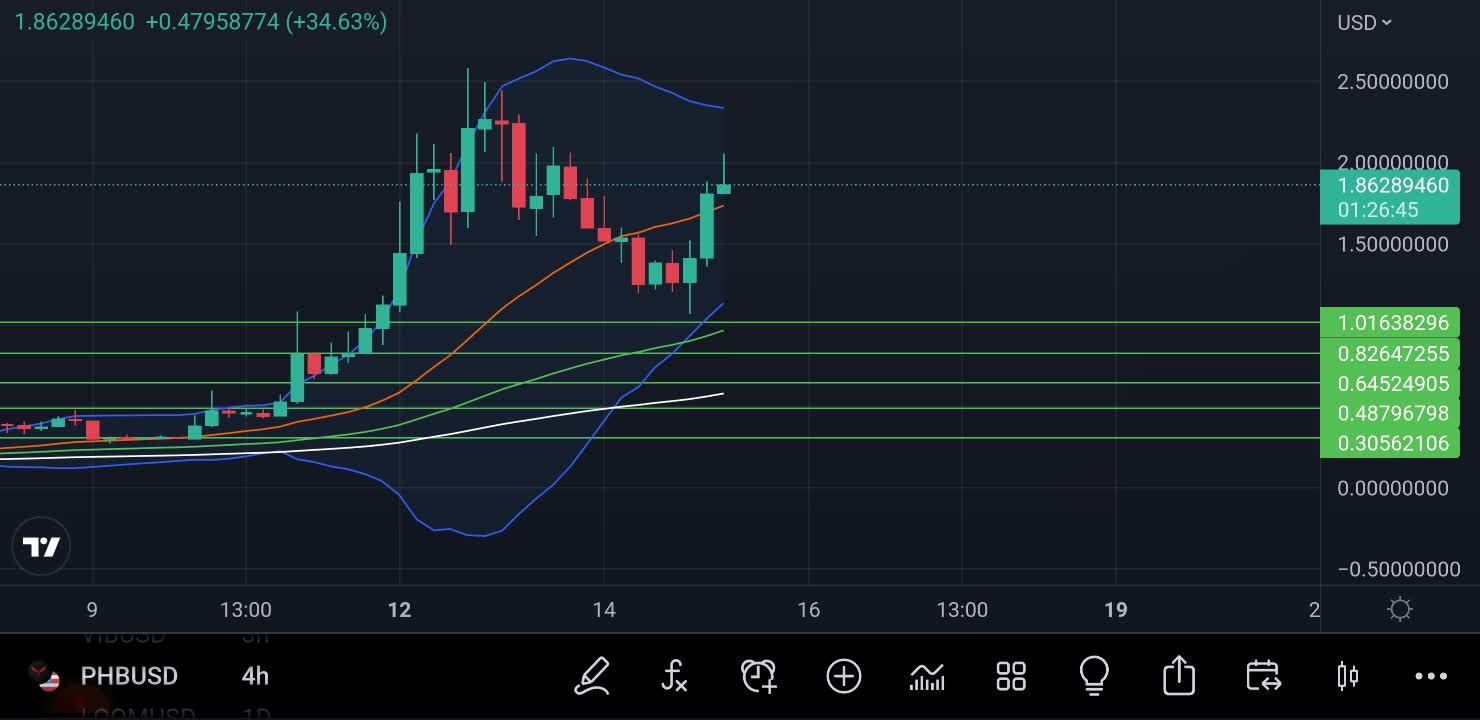Change chart type with candlestick icon
1480x720 pixels.
coord(1347,677)
